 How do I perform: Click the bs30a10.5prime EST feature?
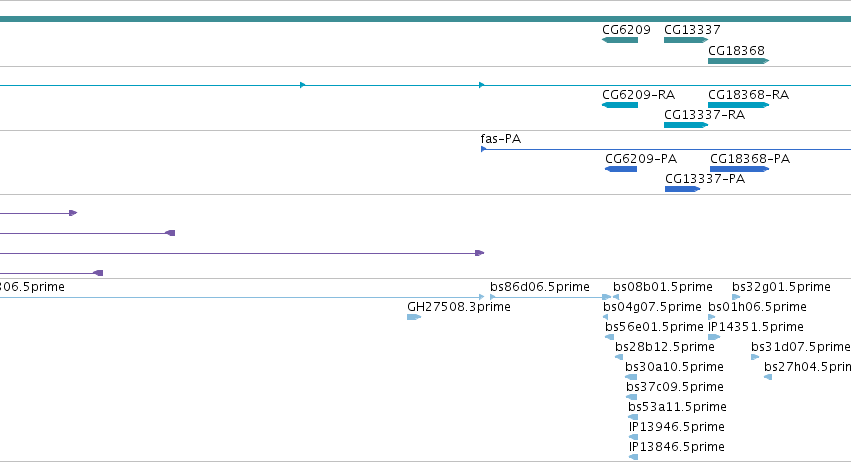tap(631, 377)
